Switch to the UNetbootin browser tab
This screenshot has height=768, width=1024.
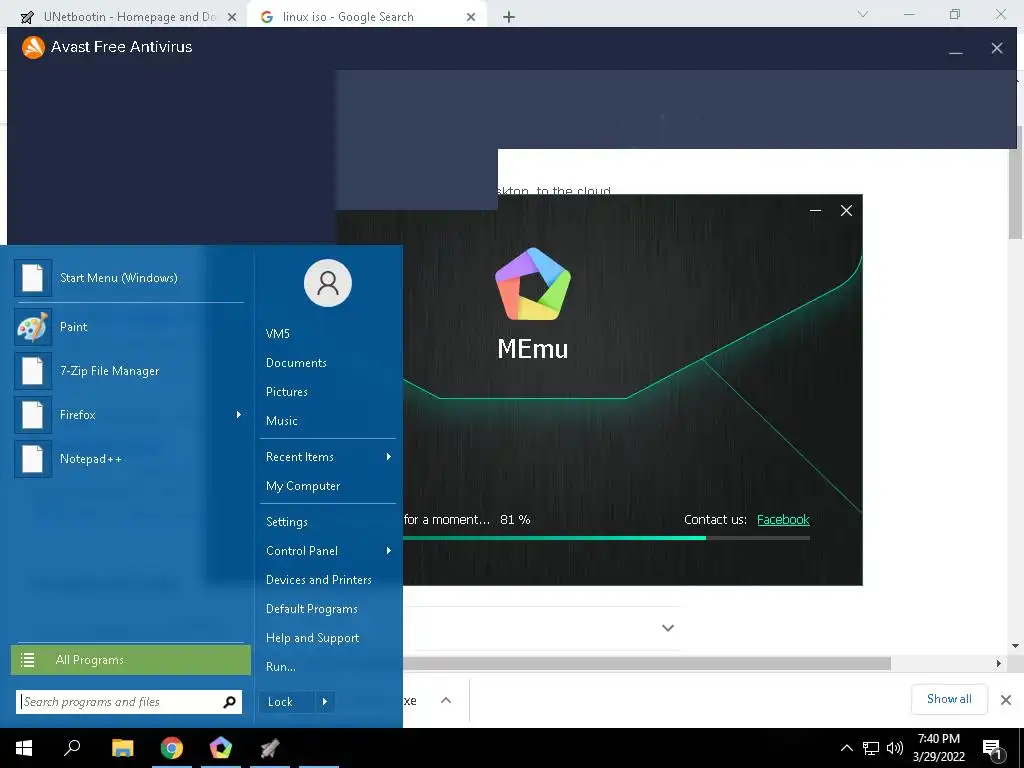(127, 17)
